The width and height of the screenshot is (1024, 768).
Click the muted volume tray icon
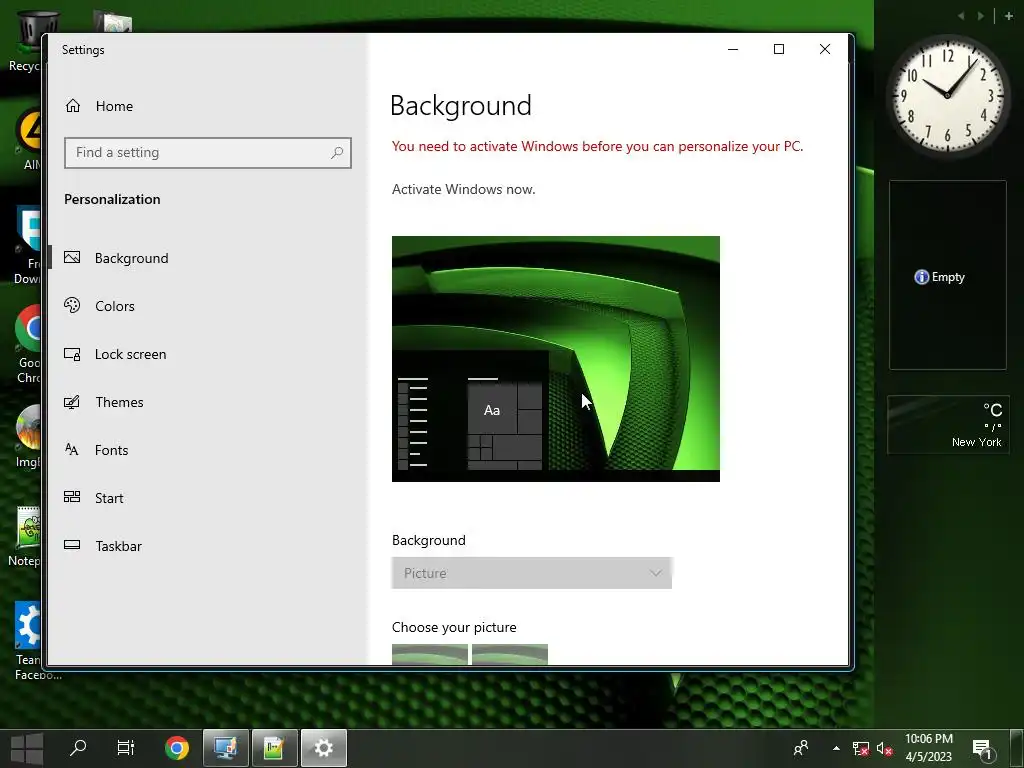pos(884,748)
